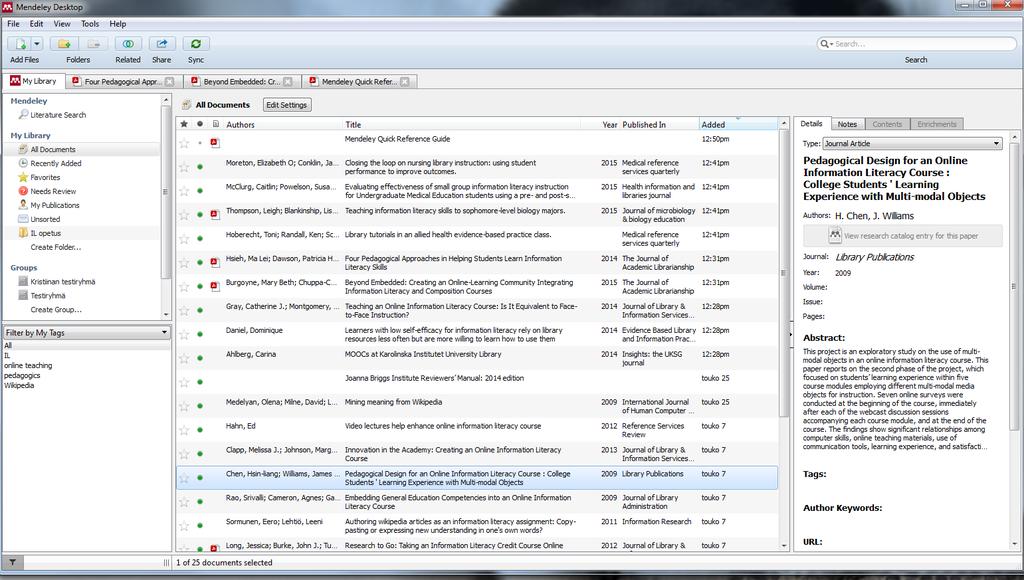Viewport: 1024px width, 580px height.
Task: Toggle read dot for Gray, Catherine row
Action: pyautogui.click(x=200, y=310)
